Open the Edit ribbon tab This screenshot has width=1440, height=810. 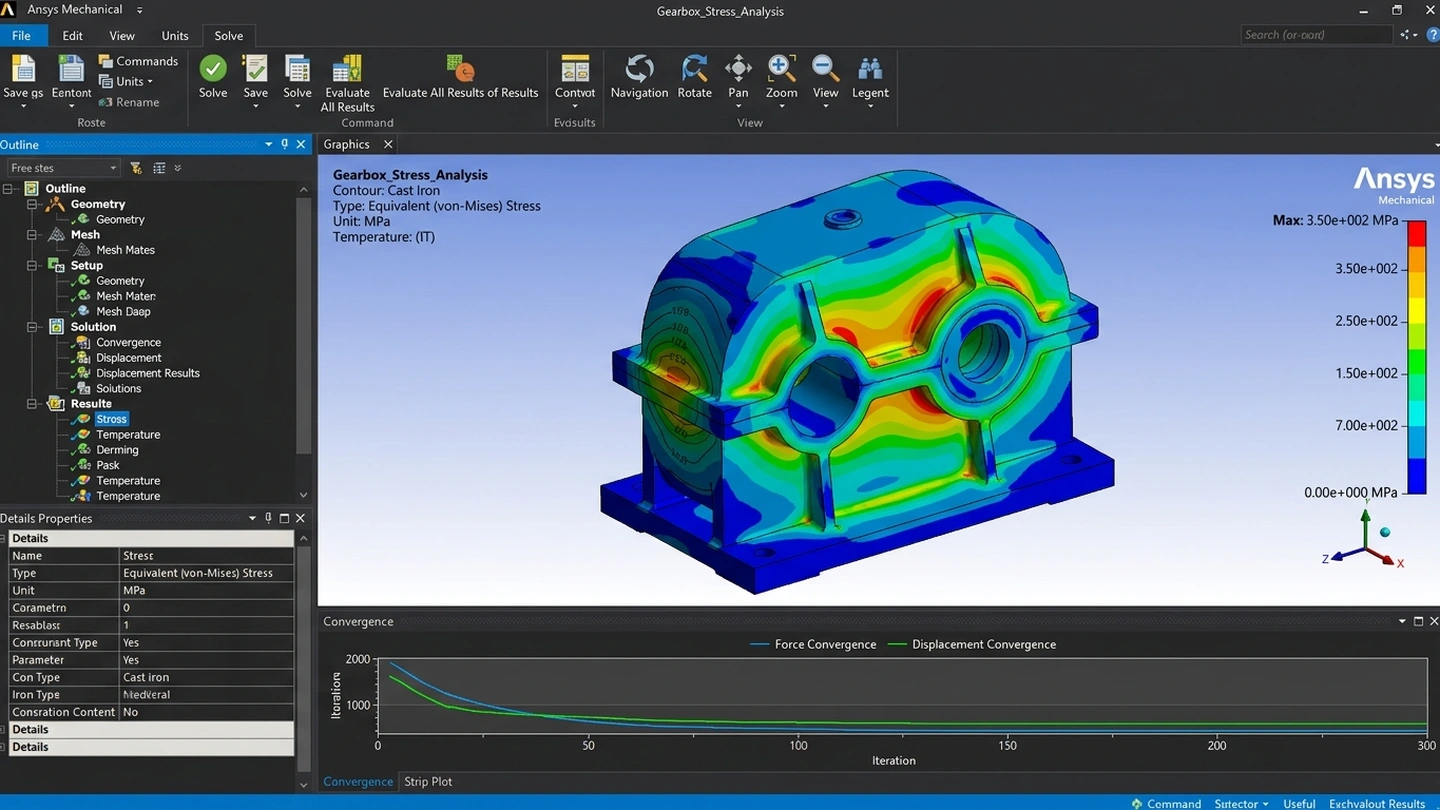tap(72, 35)
